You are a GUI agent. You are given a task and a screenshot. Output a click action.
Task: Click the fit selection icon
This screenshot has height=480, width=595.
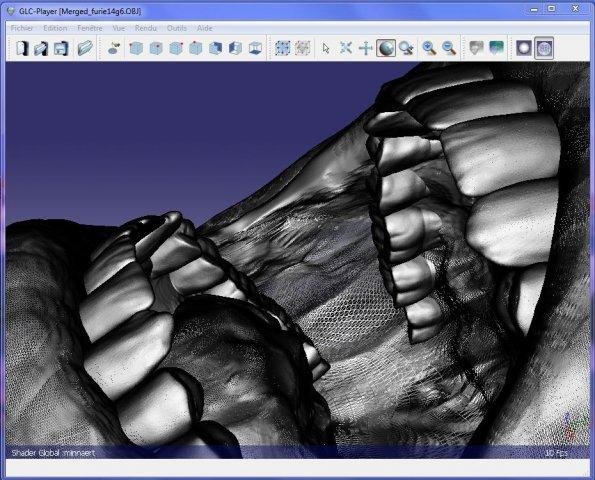tap(302, 48)
